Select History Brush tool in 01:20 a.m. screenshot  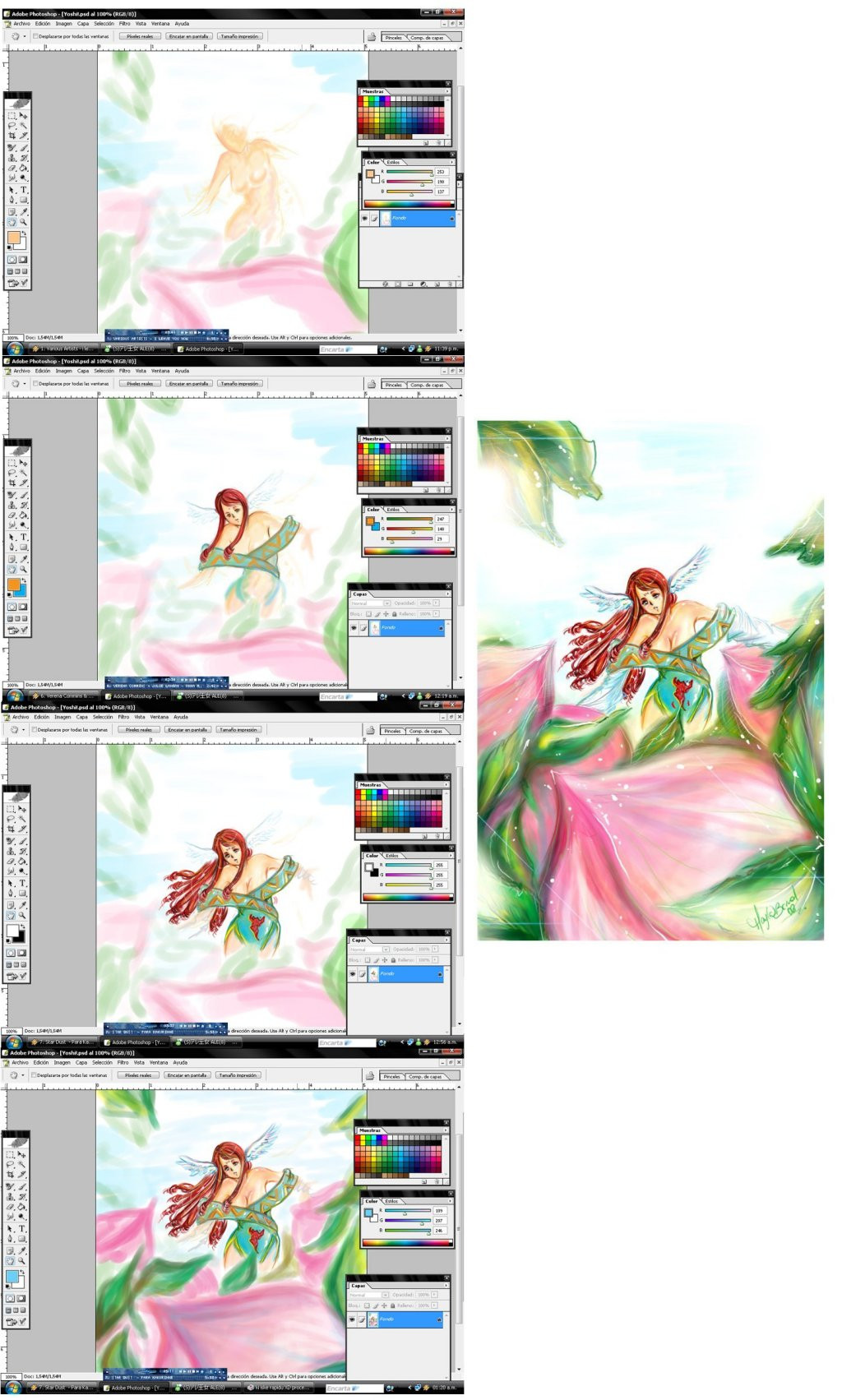pyautogui.click(x=23, y=1197)
